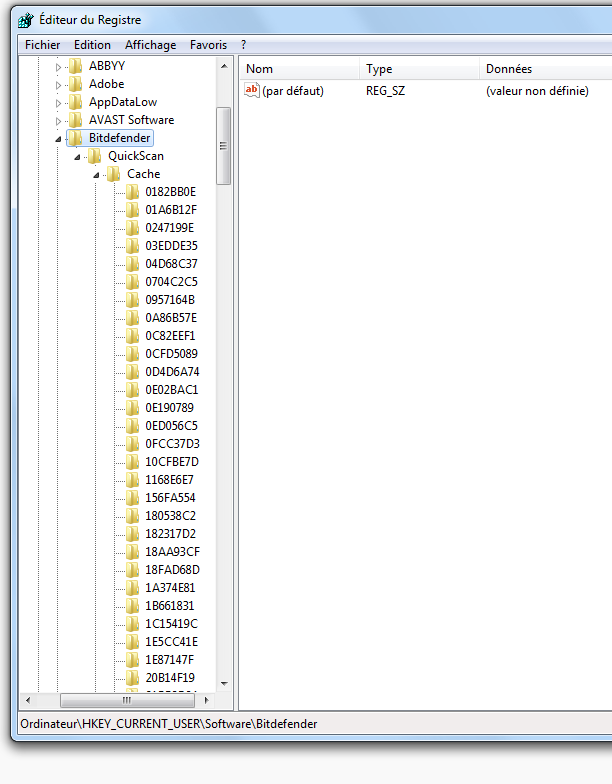Click the ABBYY folder icon

pos(76,66)
